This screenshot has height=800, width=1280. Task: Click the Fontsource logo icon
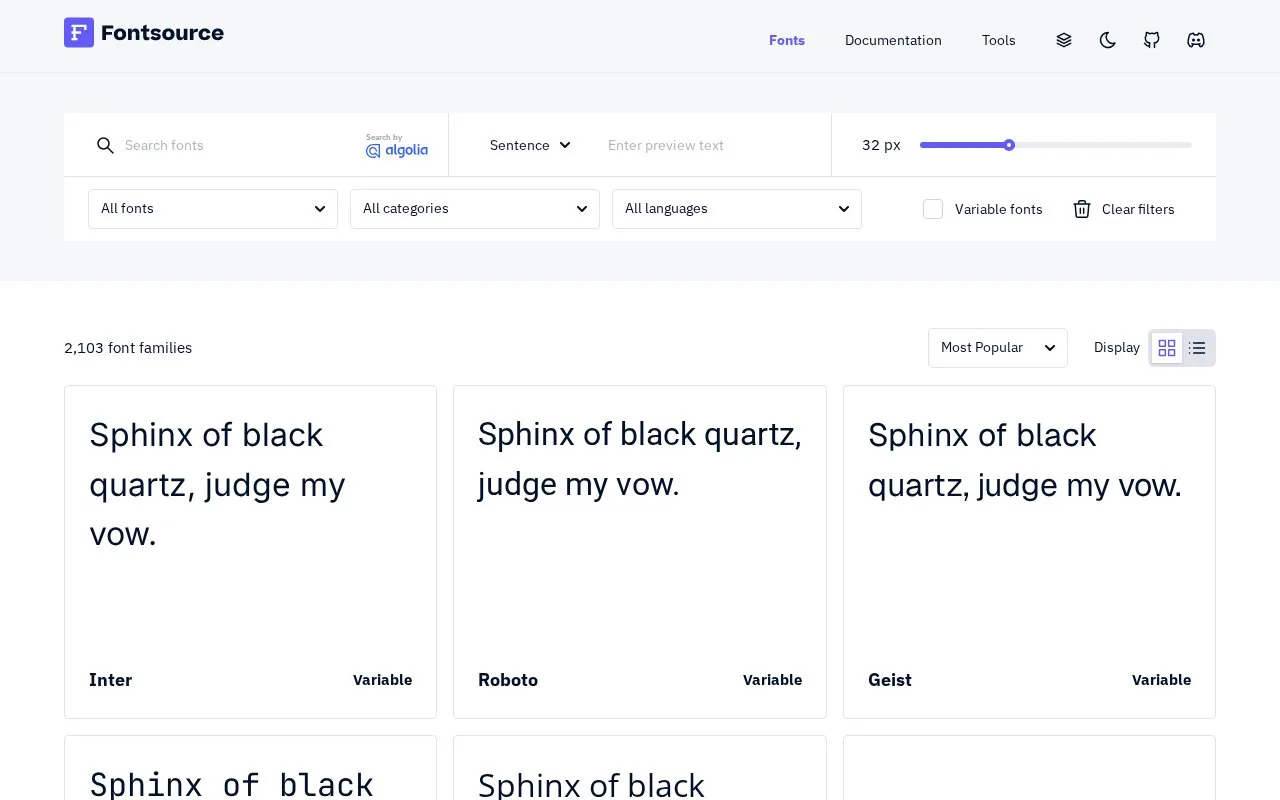tap(79, 33)
